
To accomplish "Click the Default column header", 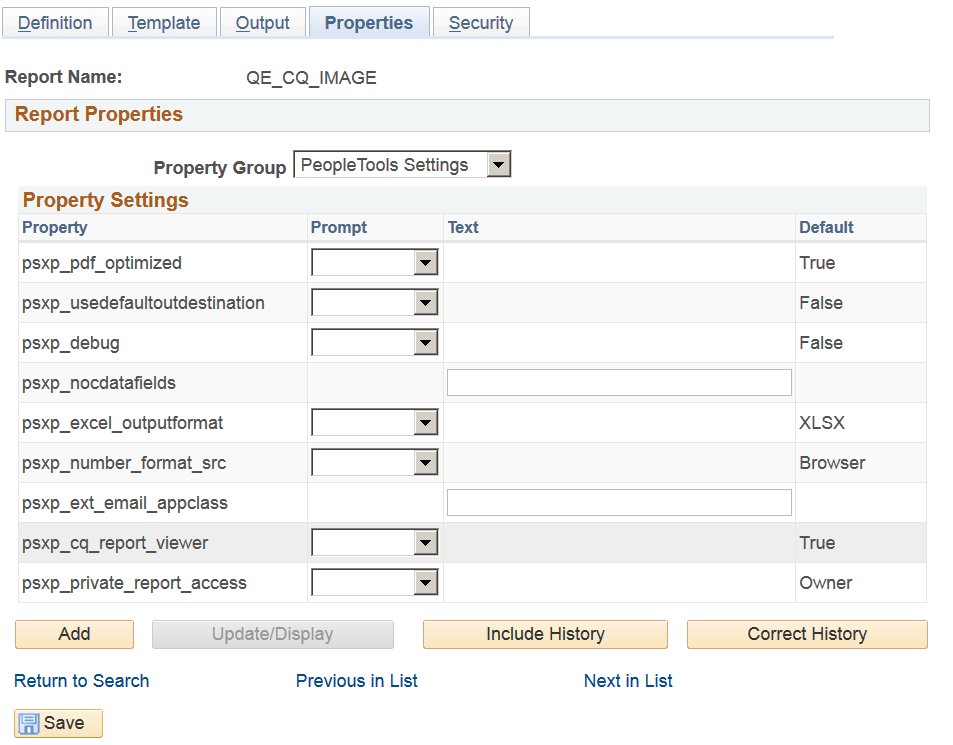I will click(x=827, y=227).
